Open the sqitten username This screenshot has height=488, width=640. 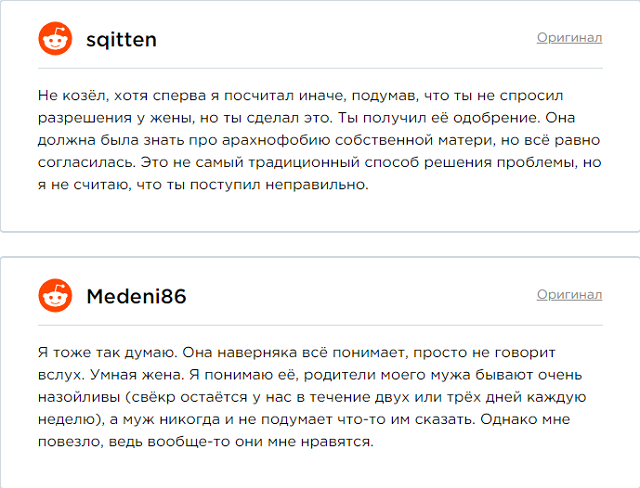[x=121, y=40]
